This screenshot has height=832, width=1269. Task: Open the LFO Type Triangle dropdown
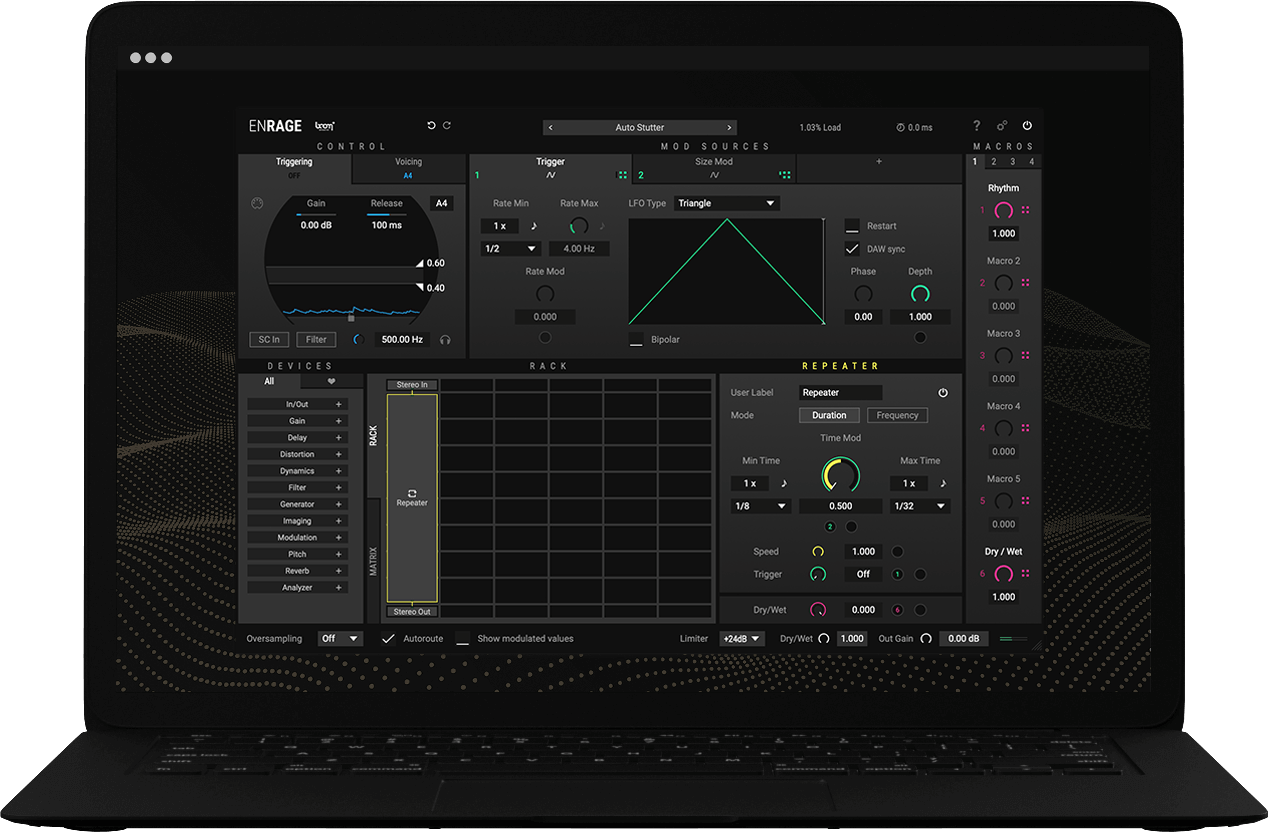[726, 203]
